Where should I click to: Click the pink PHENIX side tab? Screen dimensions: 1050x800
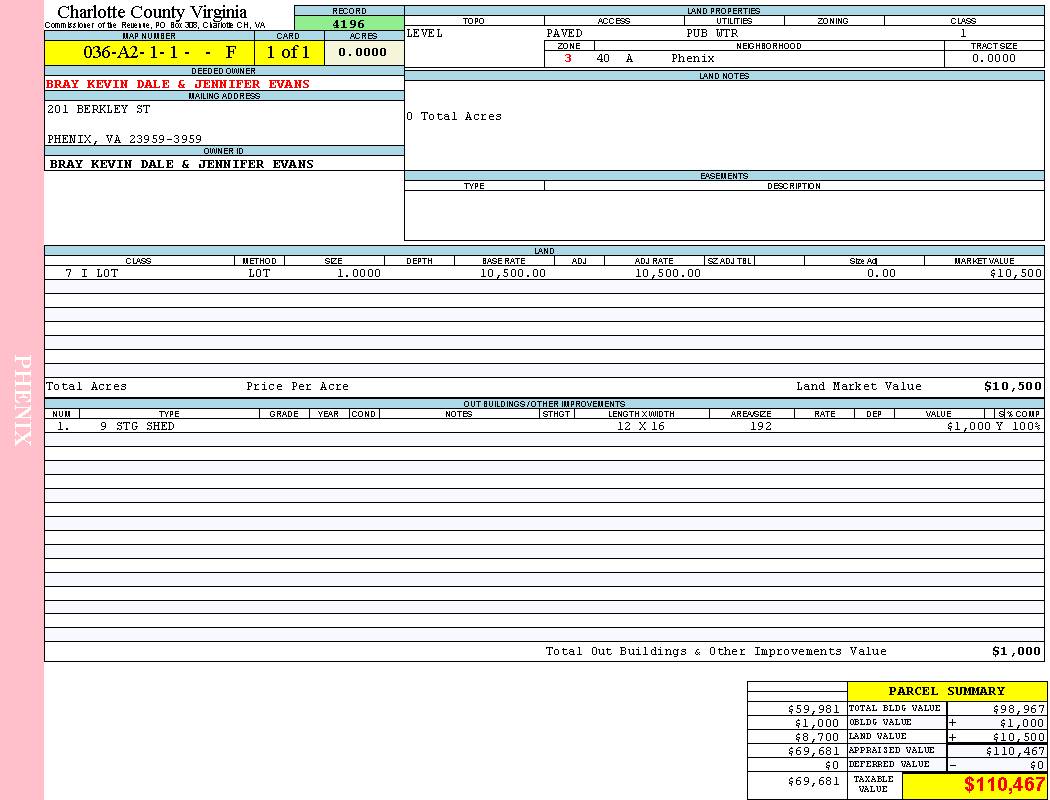22,400
